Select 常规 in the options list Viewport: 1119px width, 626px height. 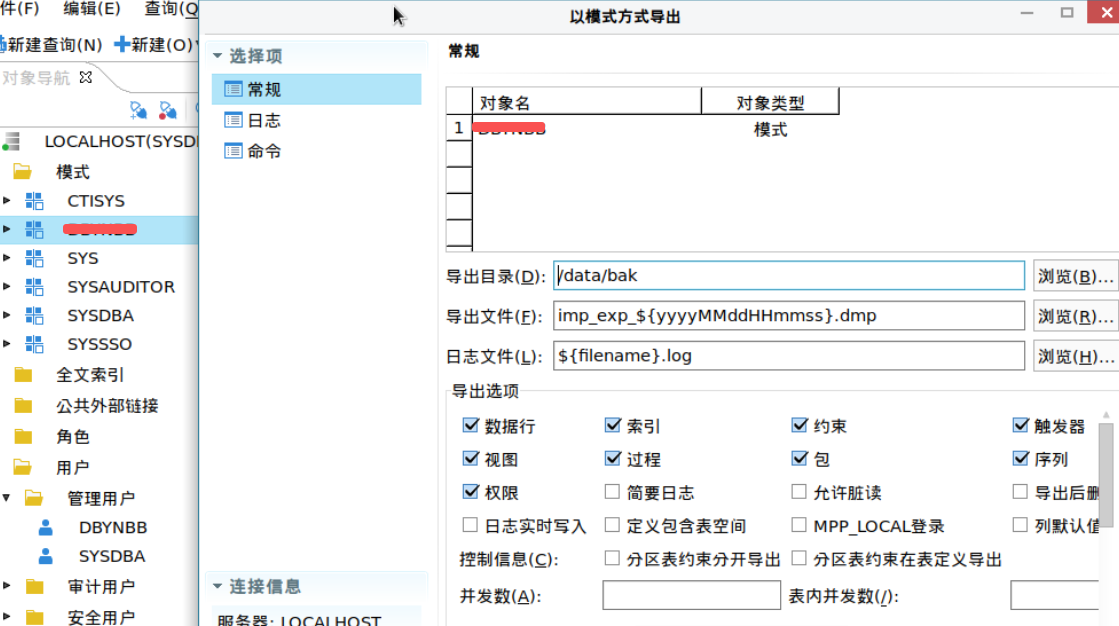coord(264,89)
